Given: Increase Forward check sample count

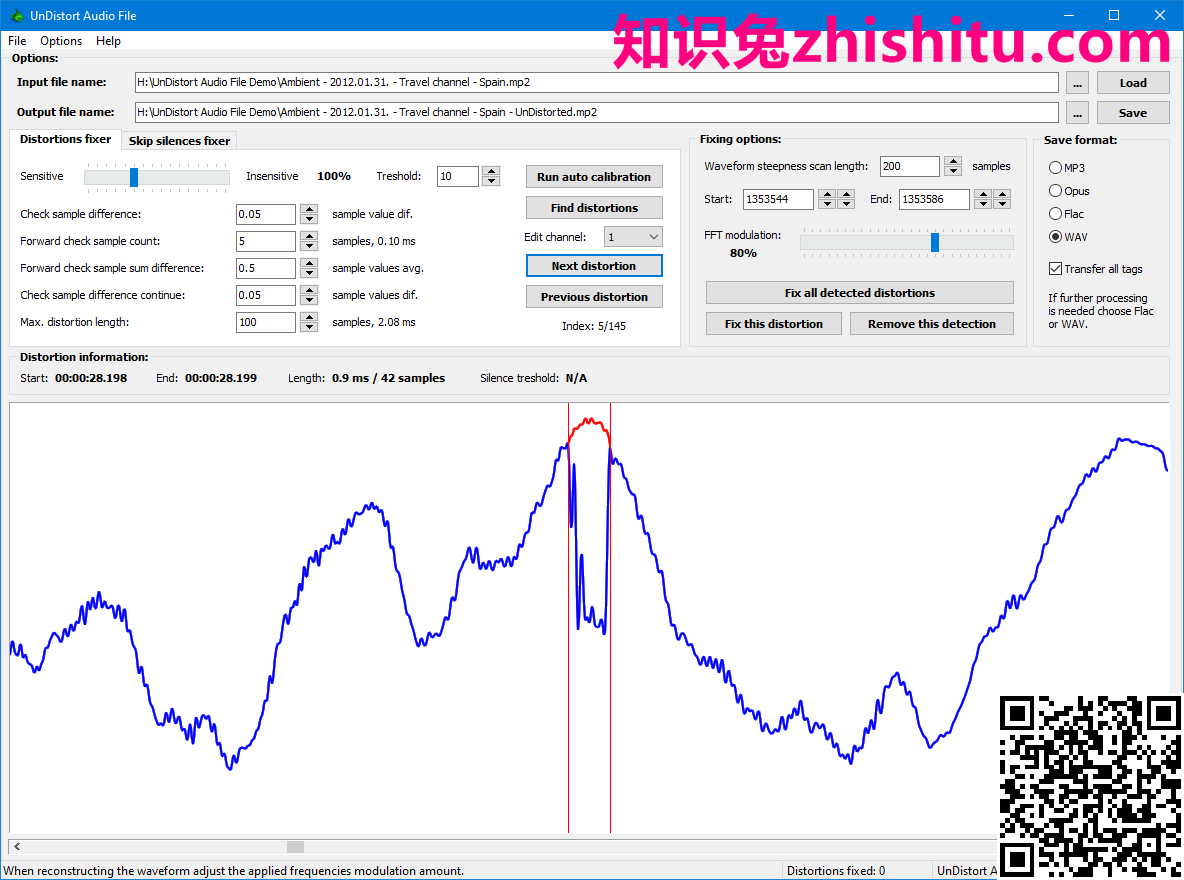Looking at the screenshot, I should click(x=309, y=236).
